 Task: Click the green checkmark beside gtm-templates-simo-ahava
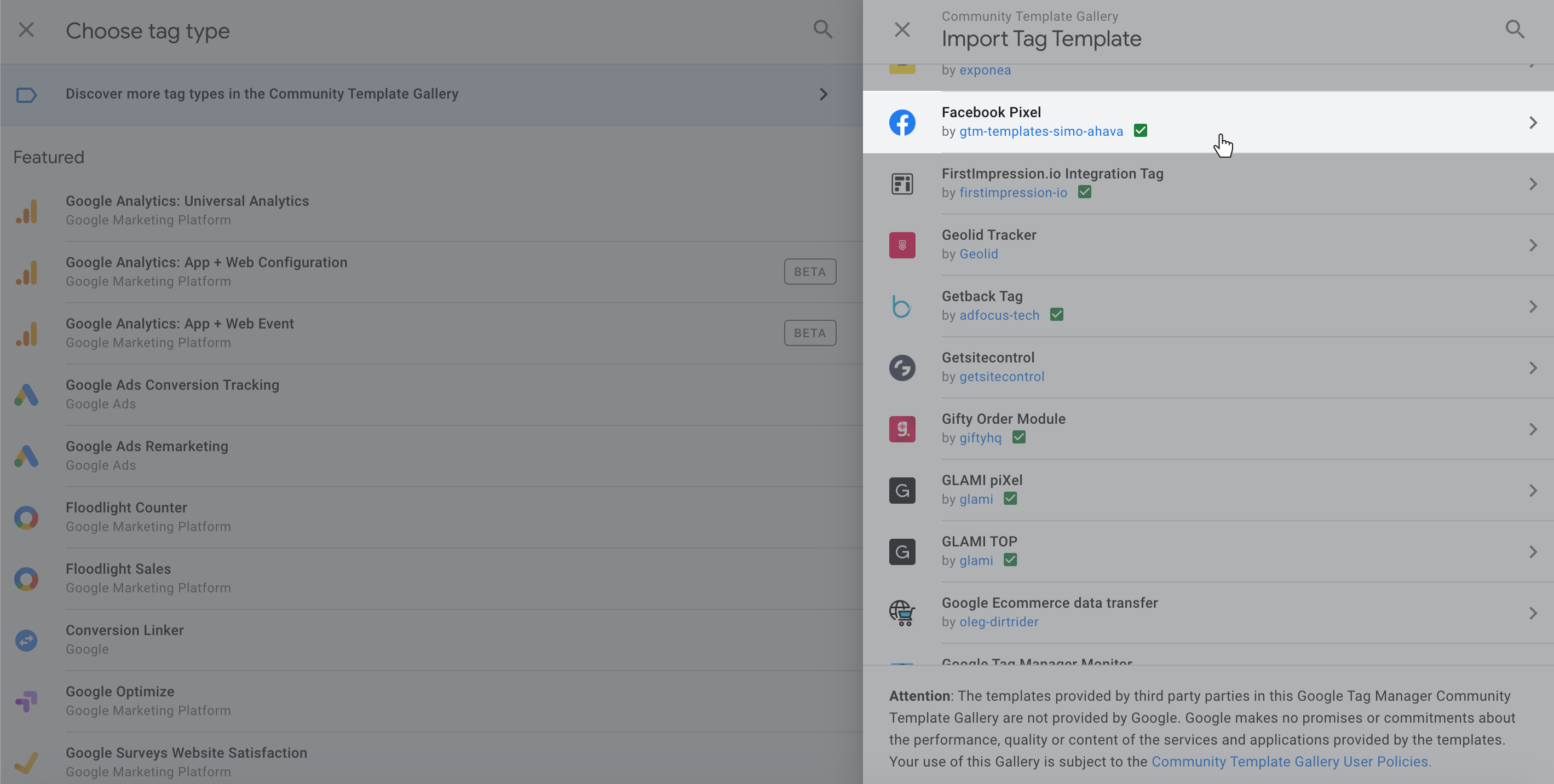[1140, 131]
